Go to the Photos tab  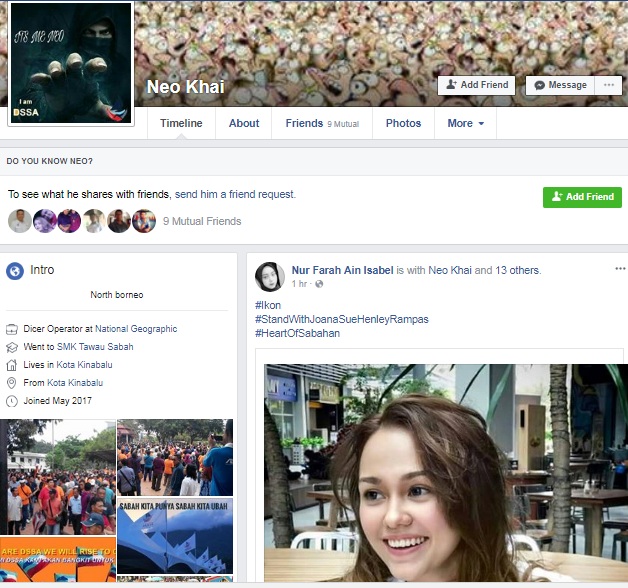(x=403, y=123)
